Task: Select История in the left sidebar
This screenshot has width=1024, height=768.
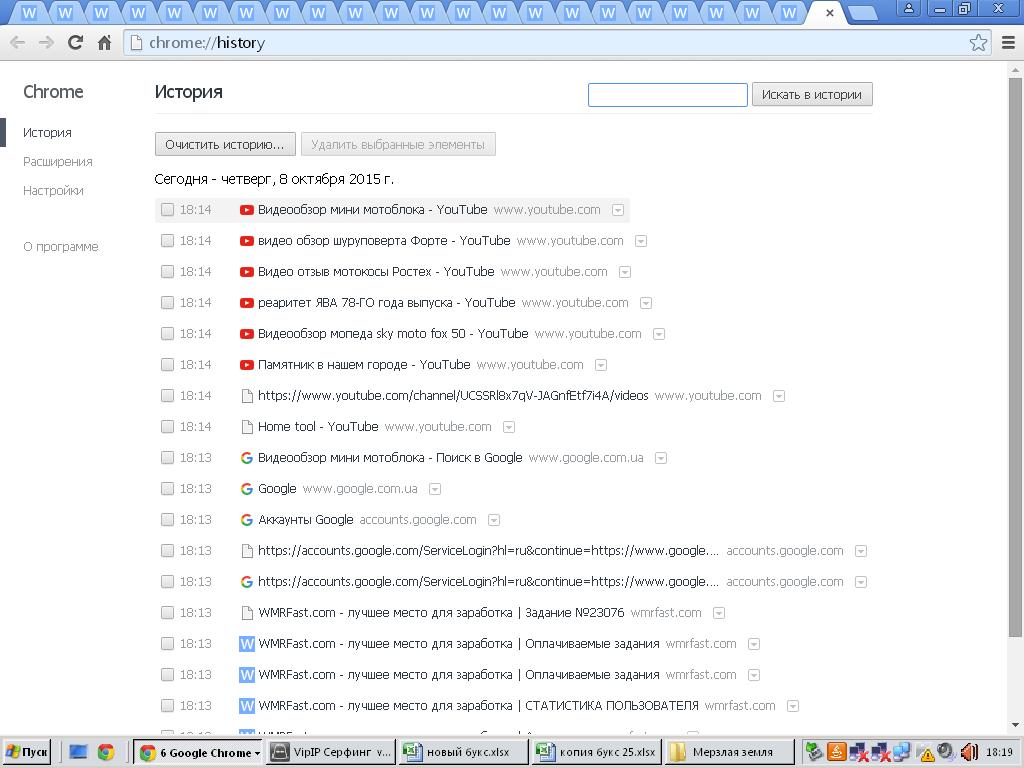Action: point(47,133)
